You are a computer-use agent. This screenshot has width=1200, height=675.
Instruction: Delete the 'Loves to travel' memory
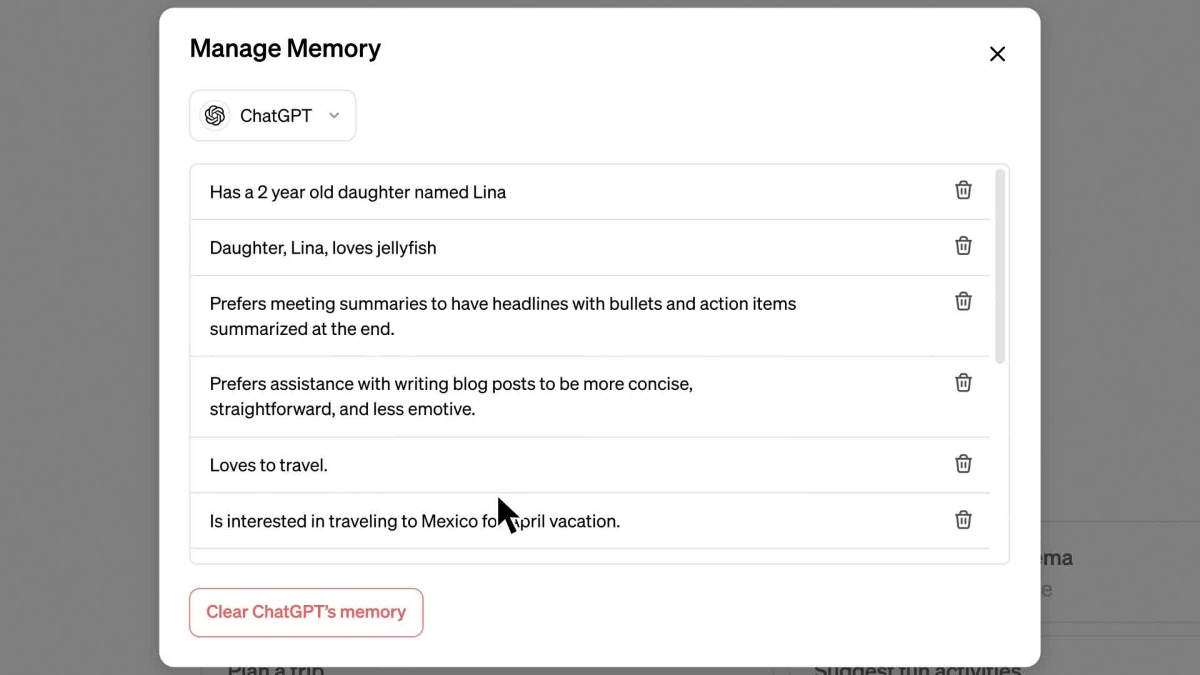963,463
